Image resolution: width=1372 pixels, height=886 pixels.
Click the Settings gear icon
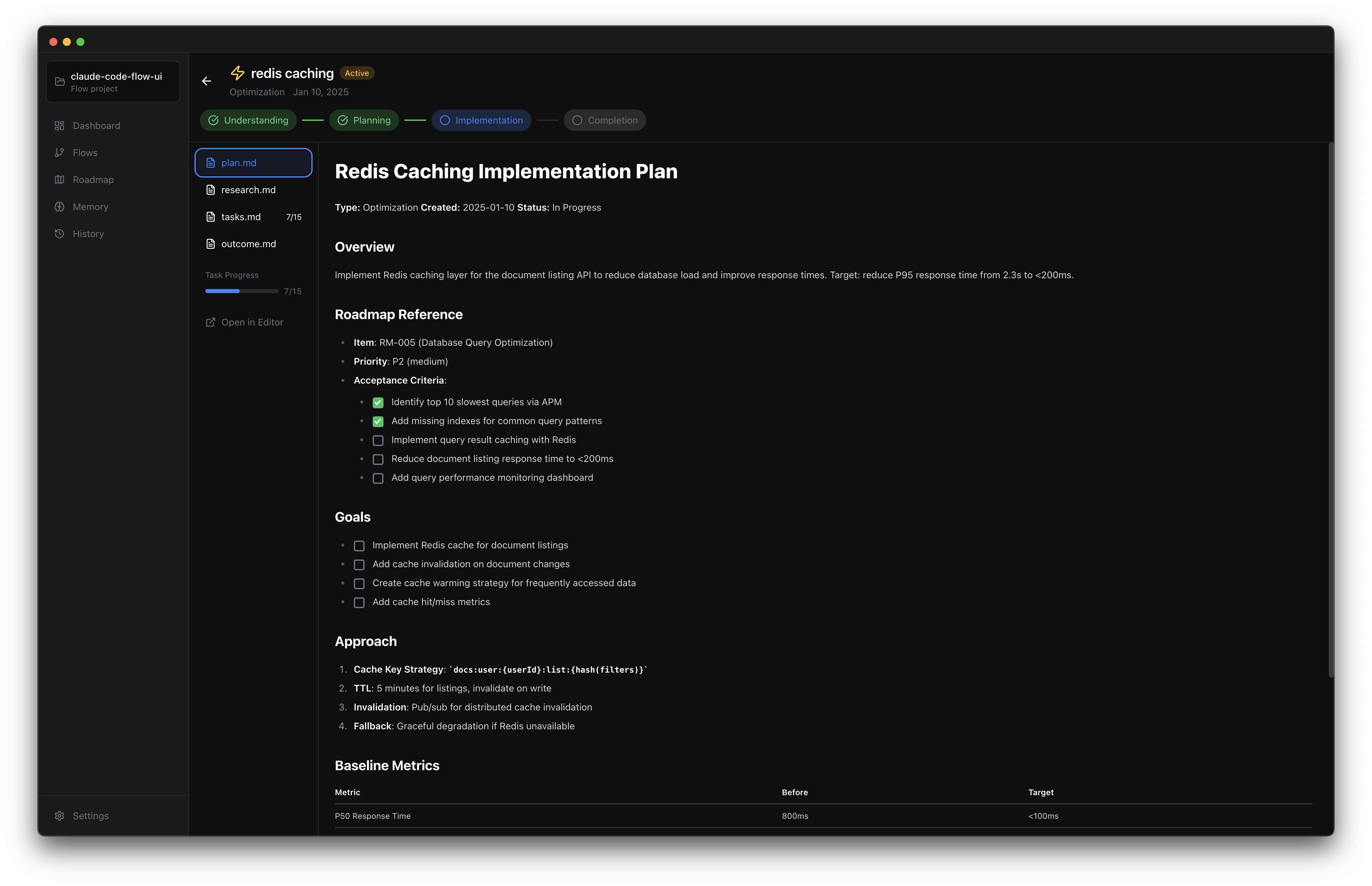(59, 816)
